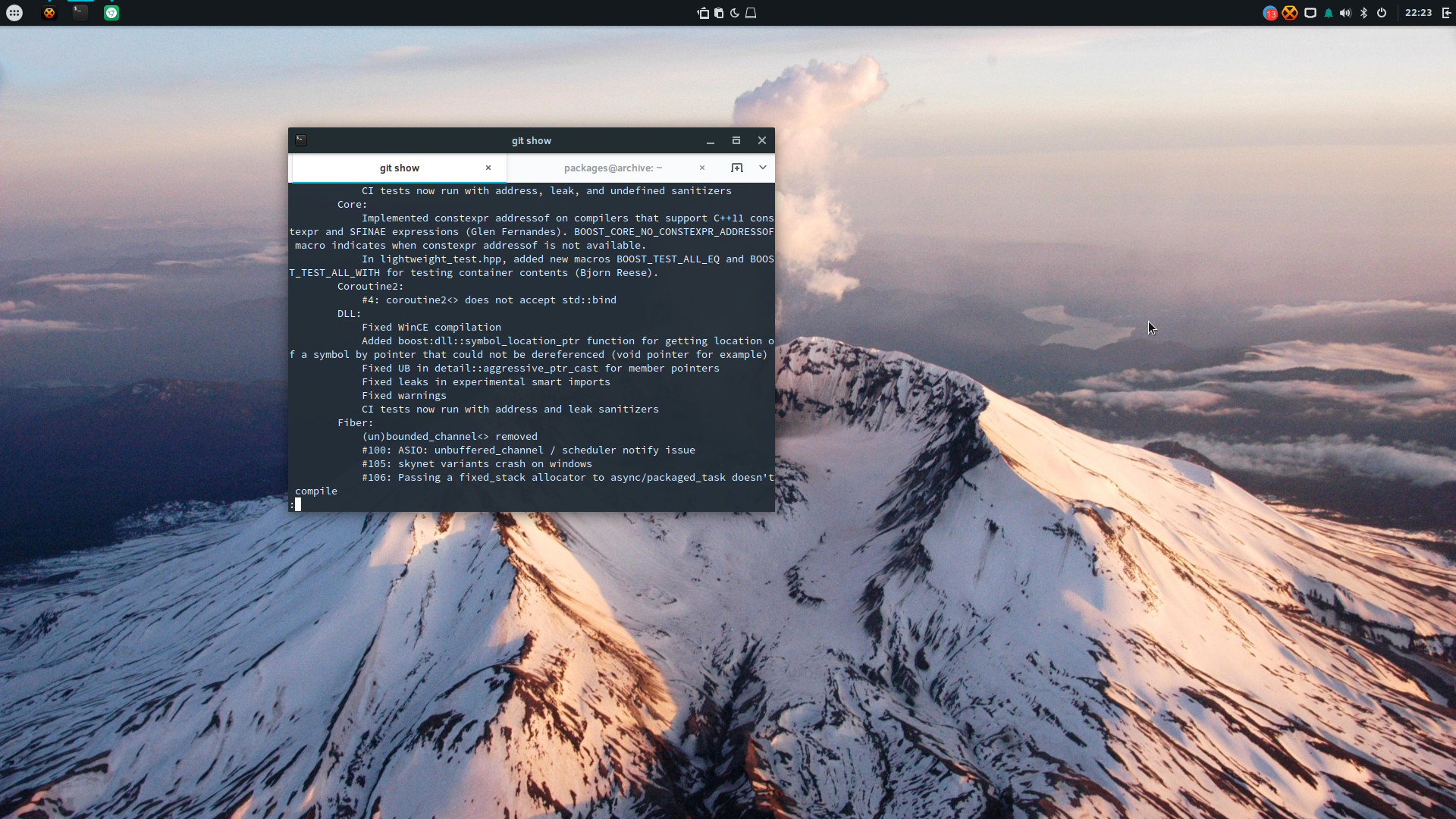Open the network tray icon
The image size is (1456, 819).
(x=1310, y=13)
